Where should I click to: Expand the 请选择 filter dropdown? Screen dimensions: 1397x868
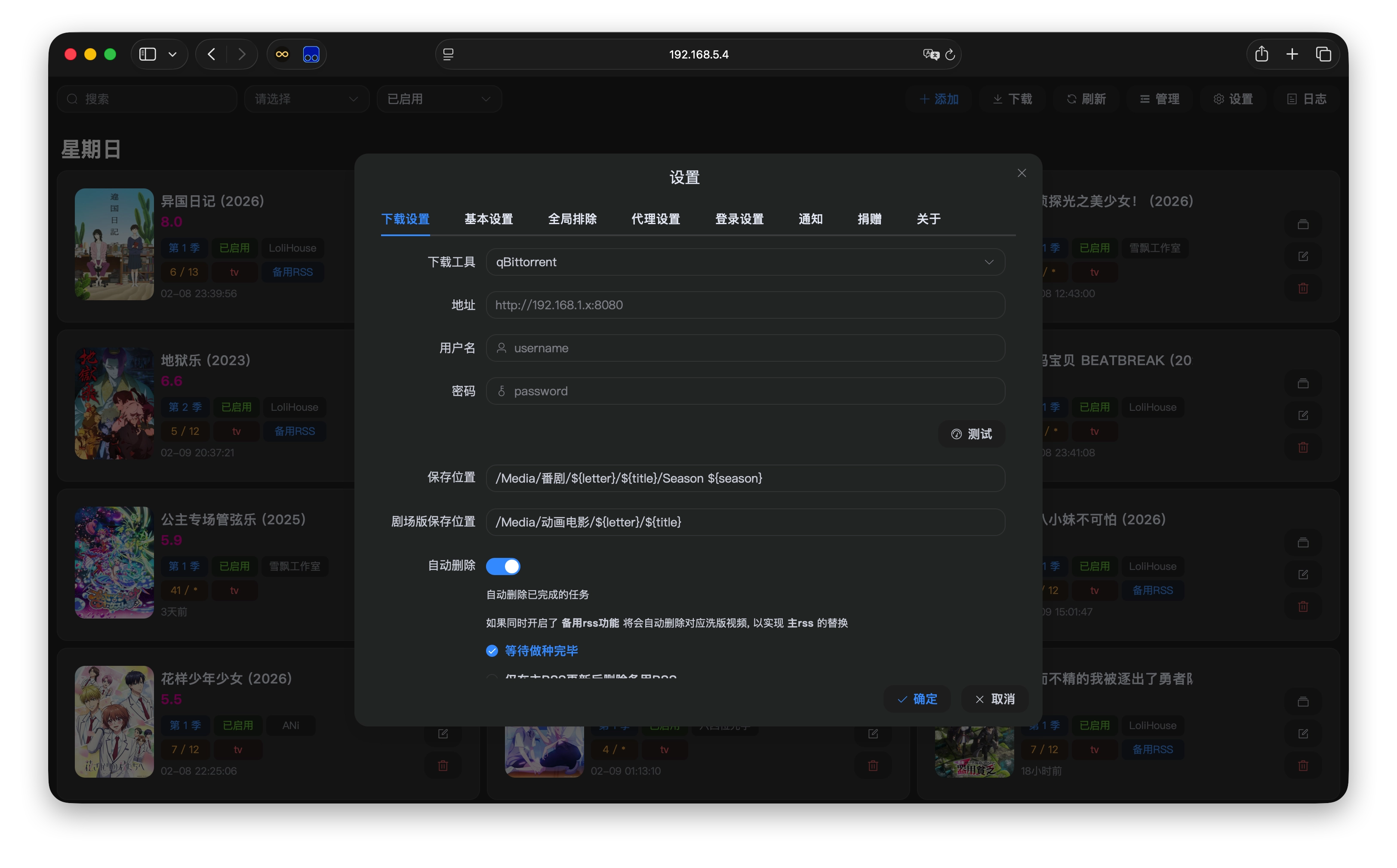pyautogui.click(x=307, y=99)
